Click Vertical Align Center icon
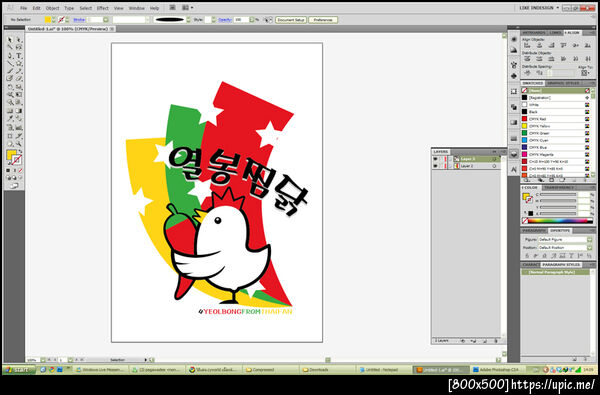600x395 pixels. pyautogui.click(x=576, y=46)
